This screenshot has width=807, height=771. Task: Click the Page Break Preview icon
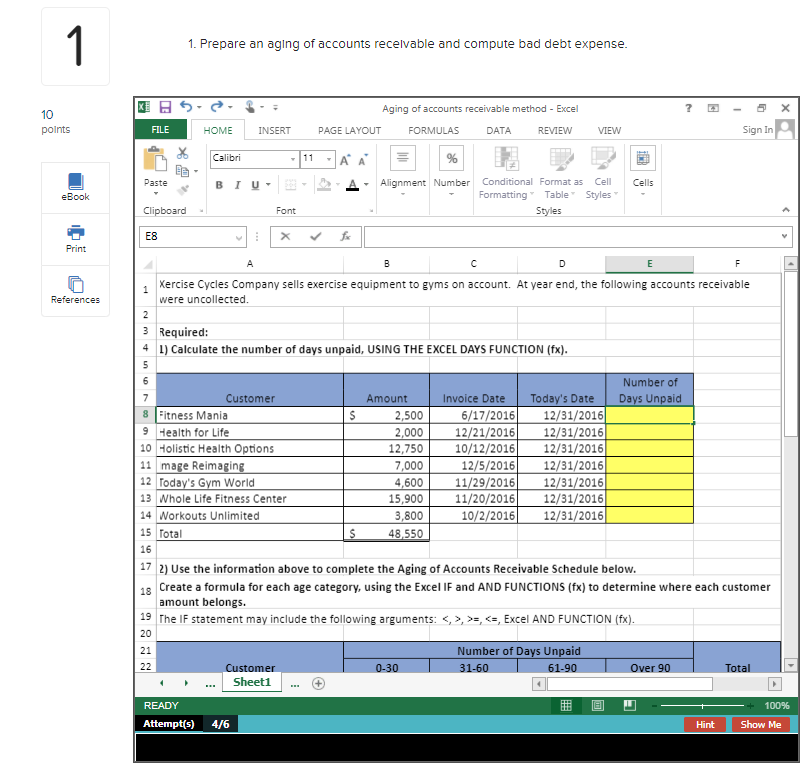tap(629, 706)
